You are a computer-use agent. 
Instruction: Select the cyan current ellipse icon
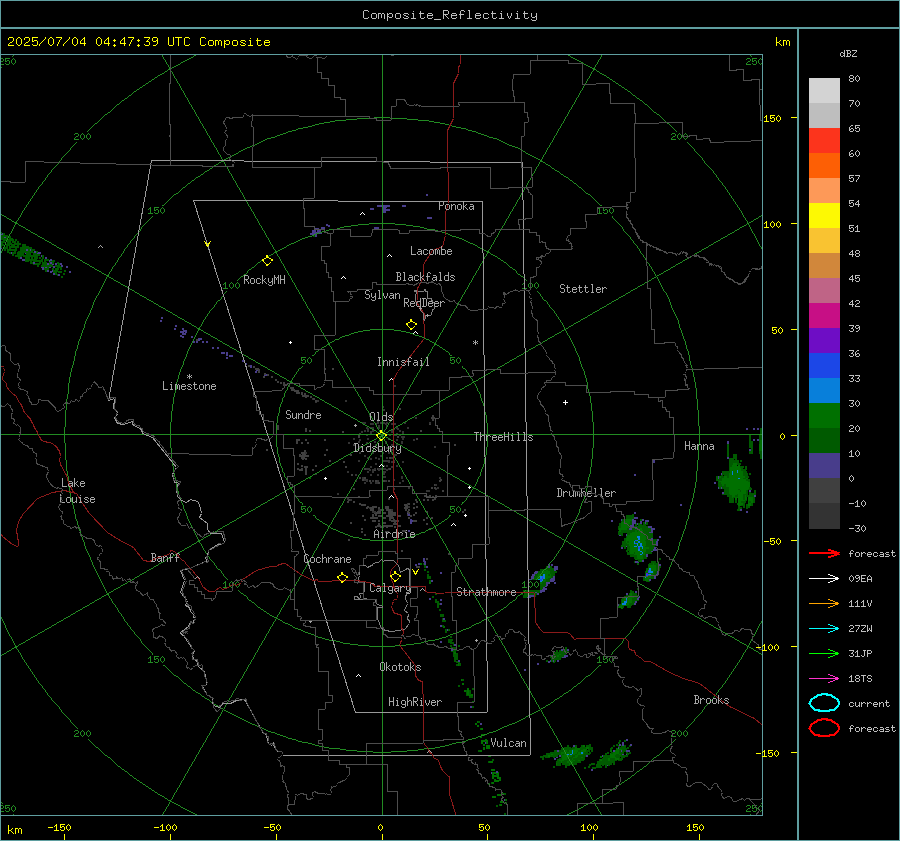coord(824,703)
